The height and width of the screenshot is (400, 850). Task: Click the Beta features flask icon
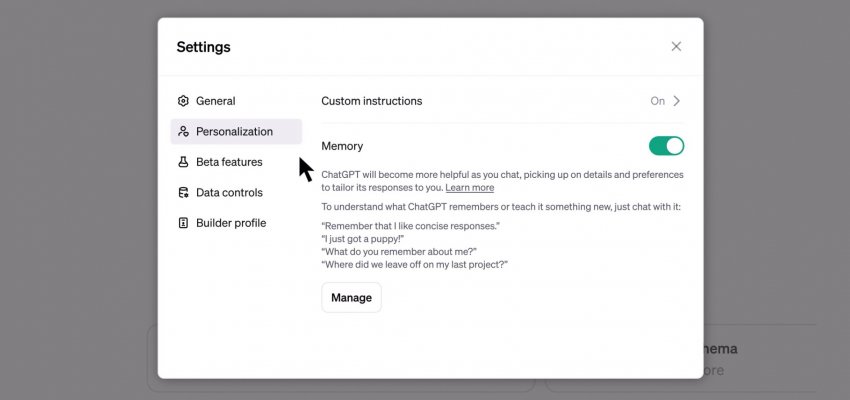click(183, 162)
